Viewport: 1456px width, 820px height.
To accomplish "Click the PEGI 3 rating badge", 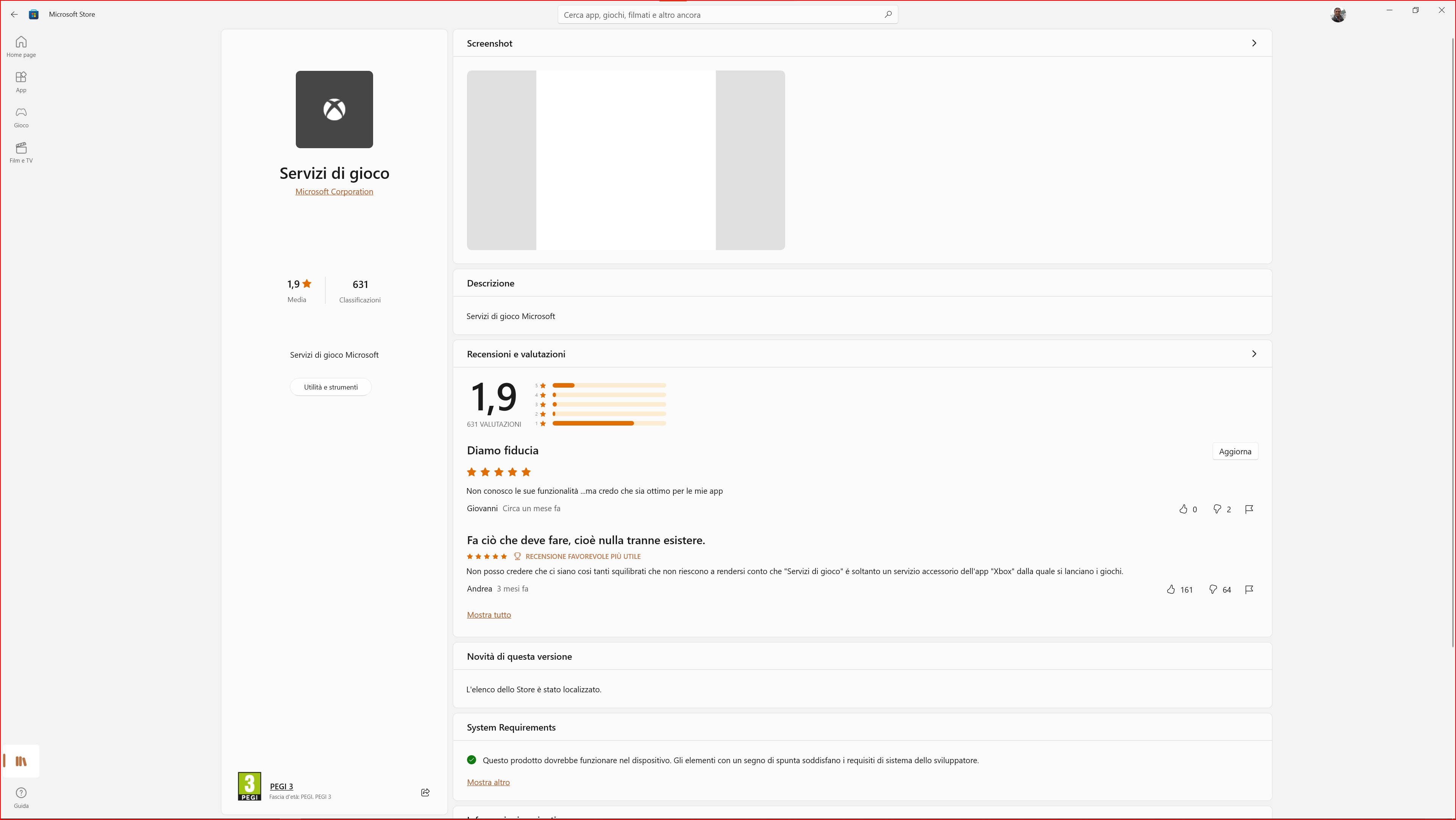I will click(x=249, y=786).
